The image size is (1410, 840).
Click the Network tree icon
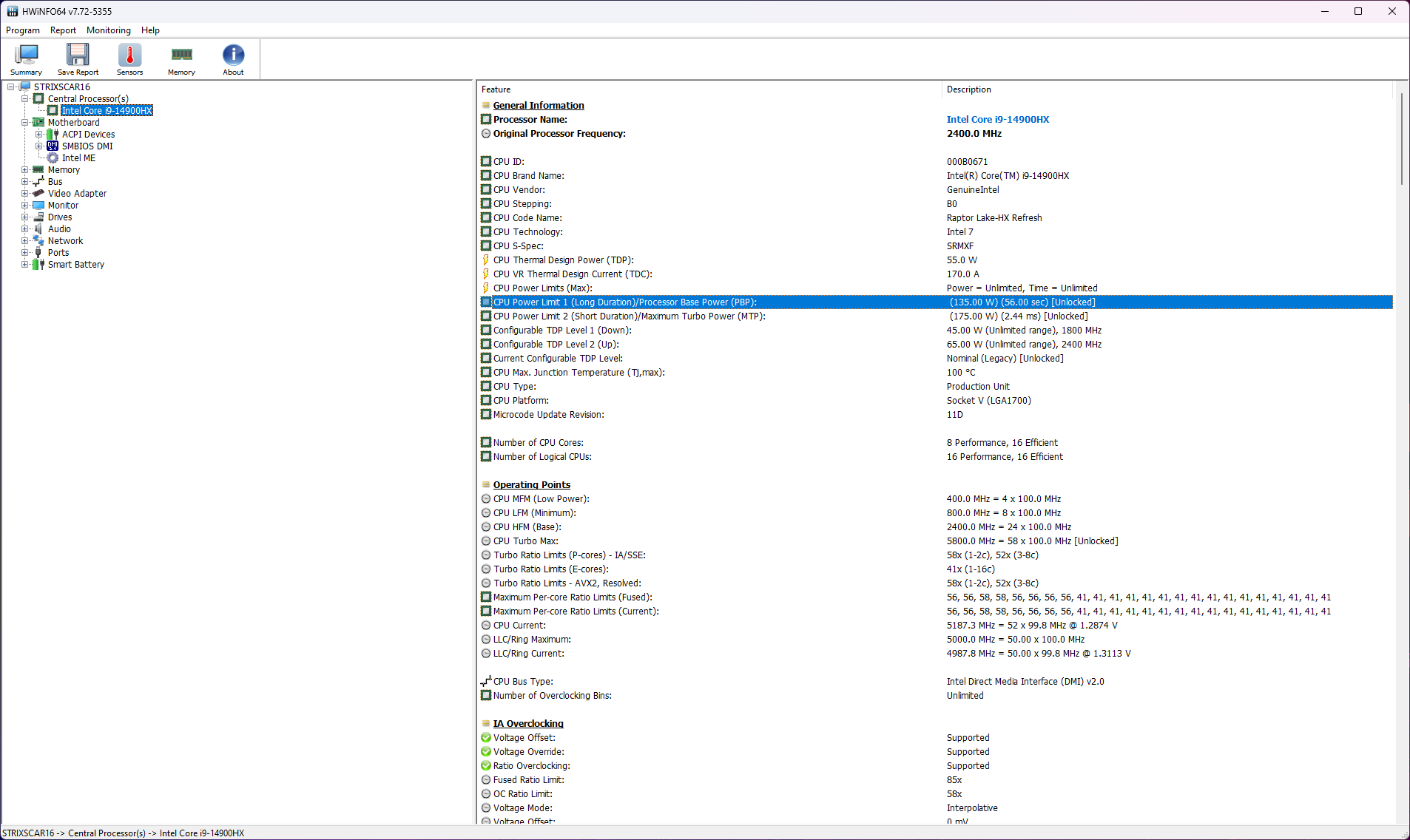[x=38, y=240]
